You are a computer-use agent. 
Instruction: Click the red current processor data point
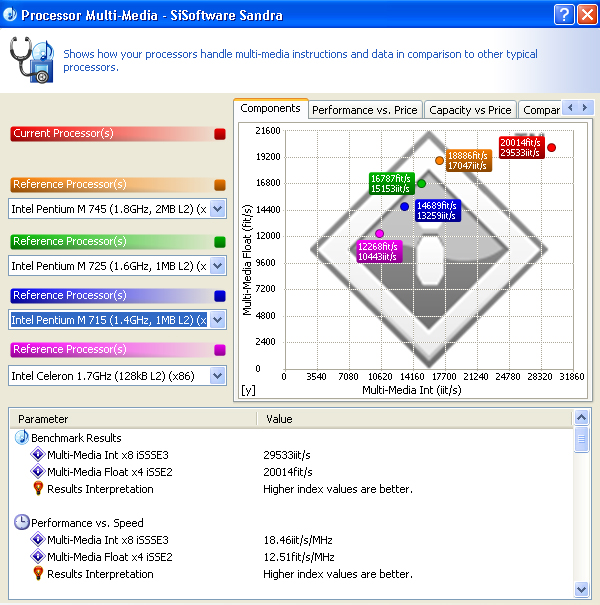[551, 148]
